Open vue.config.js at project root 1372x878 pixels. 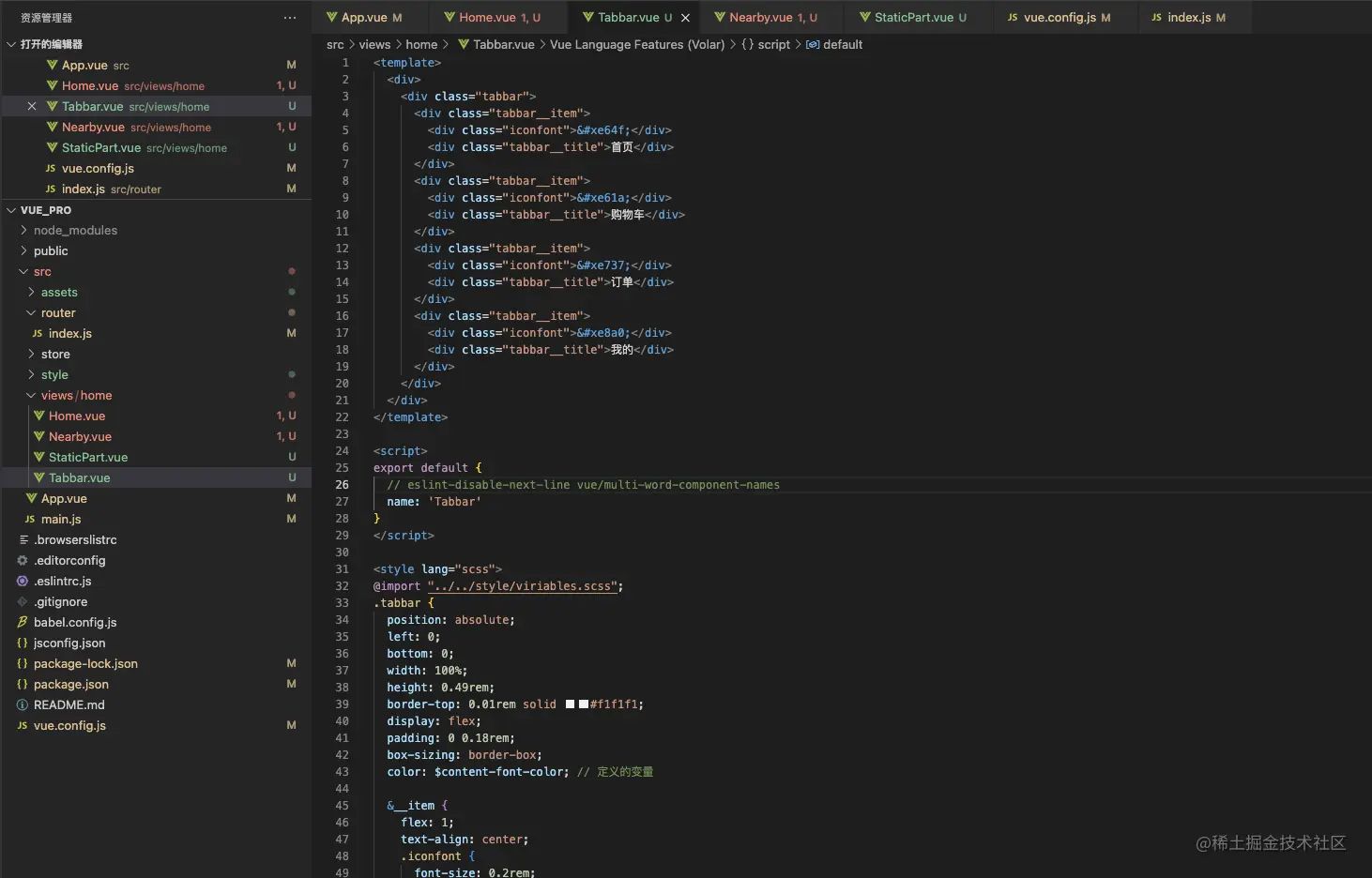(156, 725)
